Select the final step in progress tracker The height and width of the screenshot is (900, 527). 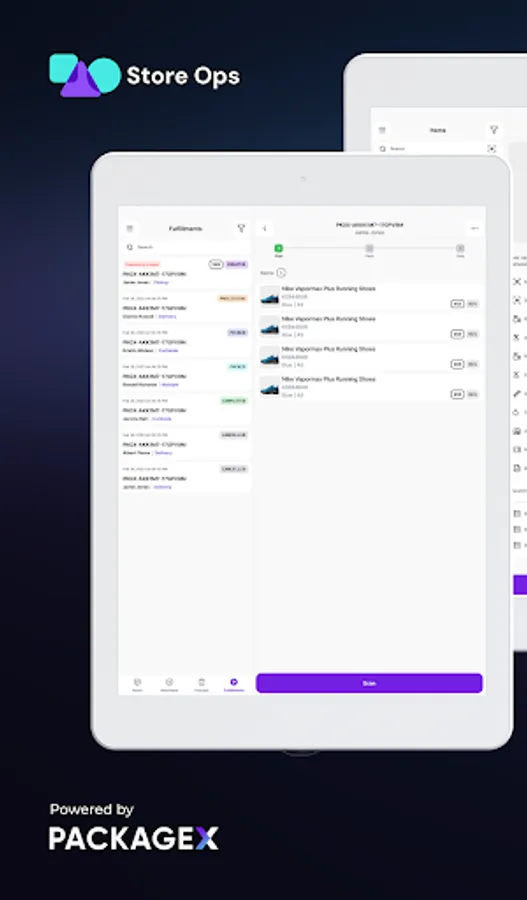click(x=460, y=249)
